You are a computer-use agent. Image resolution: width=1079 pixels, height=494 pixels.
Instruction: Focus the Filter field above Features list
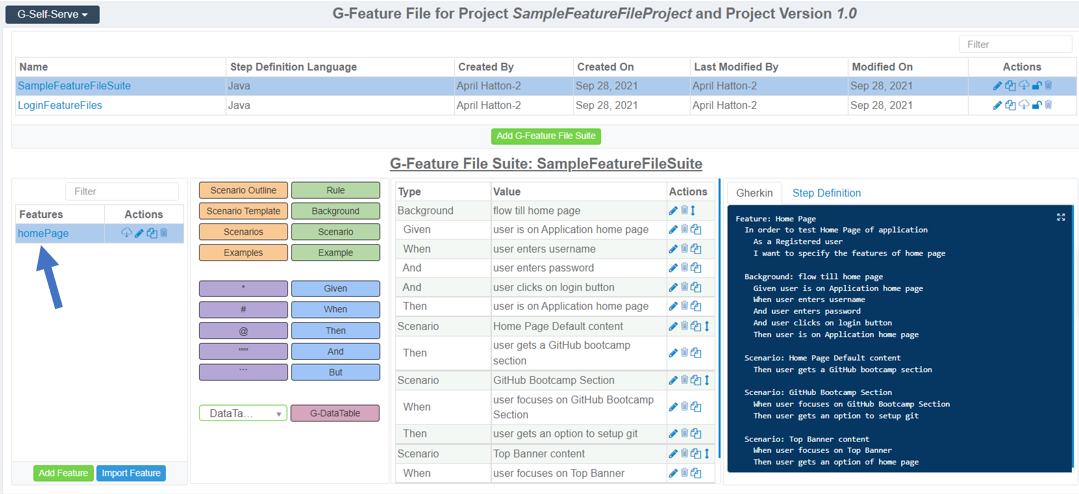click(x=122, y=191)
